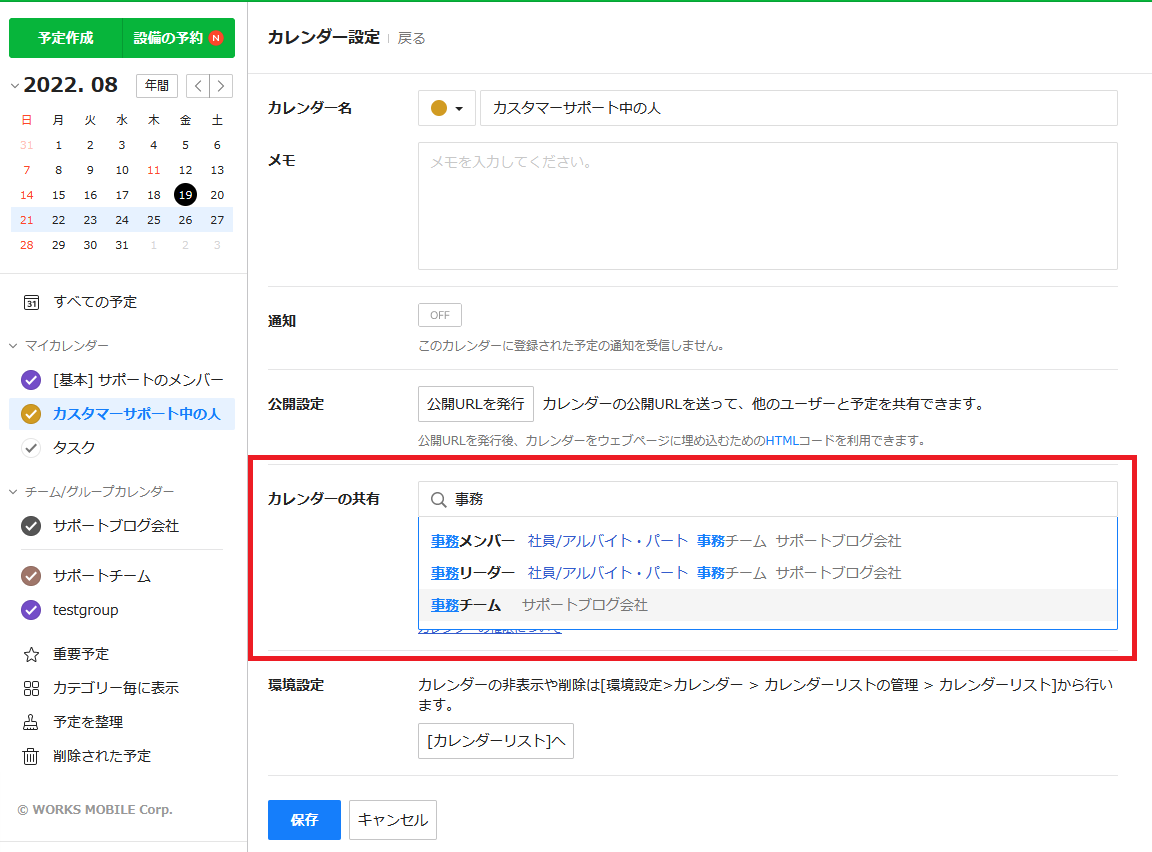Open カテゴリー毎に表示 grid icon
This screenshot has width=1152, height=852.
click(x=31, y=688)
